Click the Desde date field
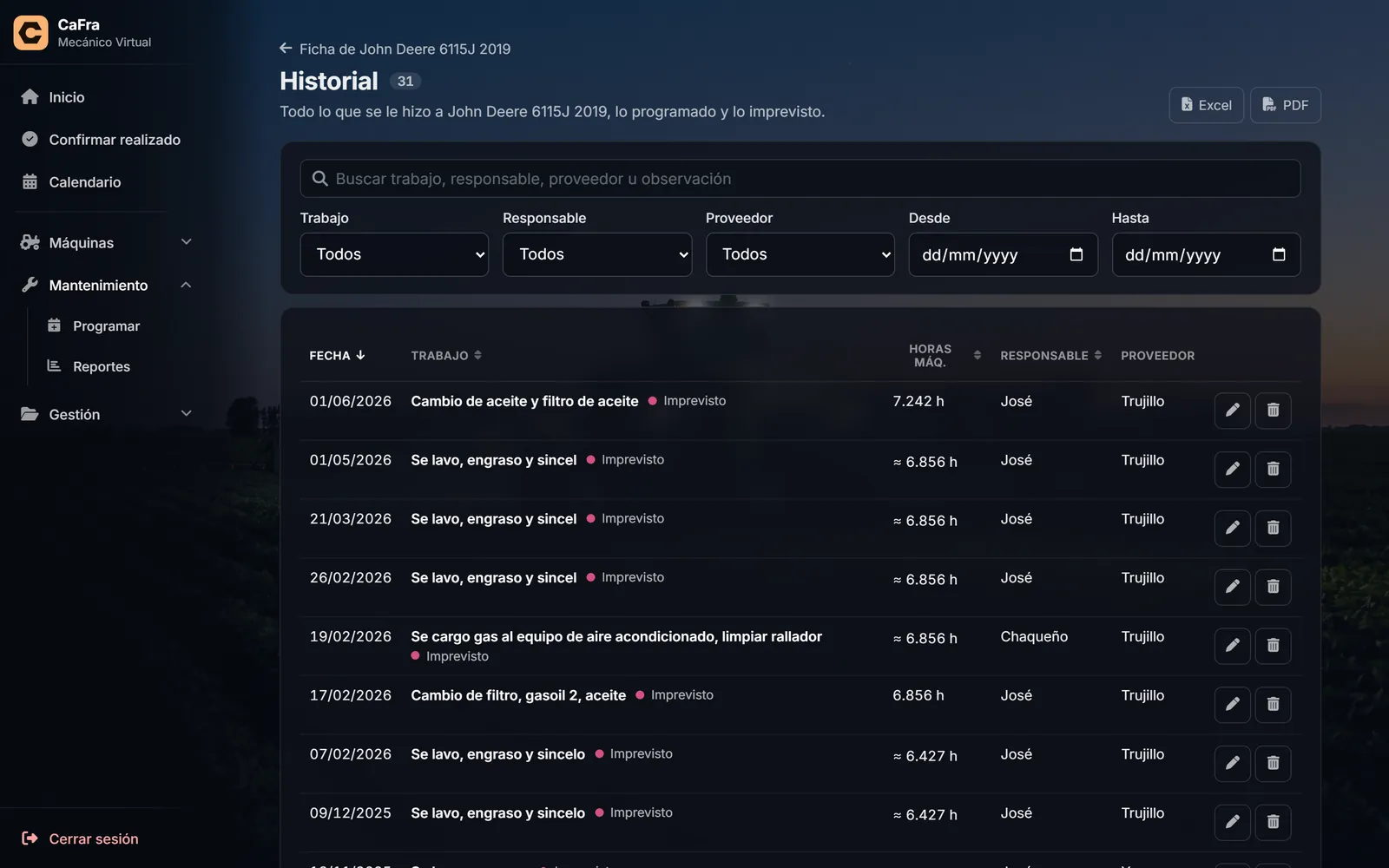This screenshot has width=1389, height=868. pos(1003,254)
